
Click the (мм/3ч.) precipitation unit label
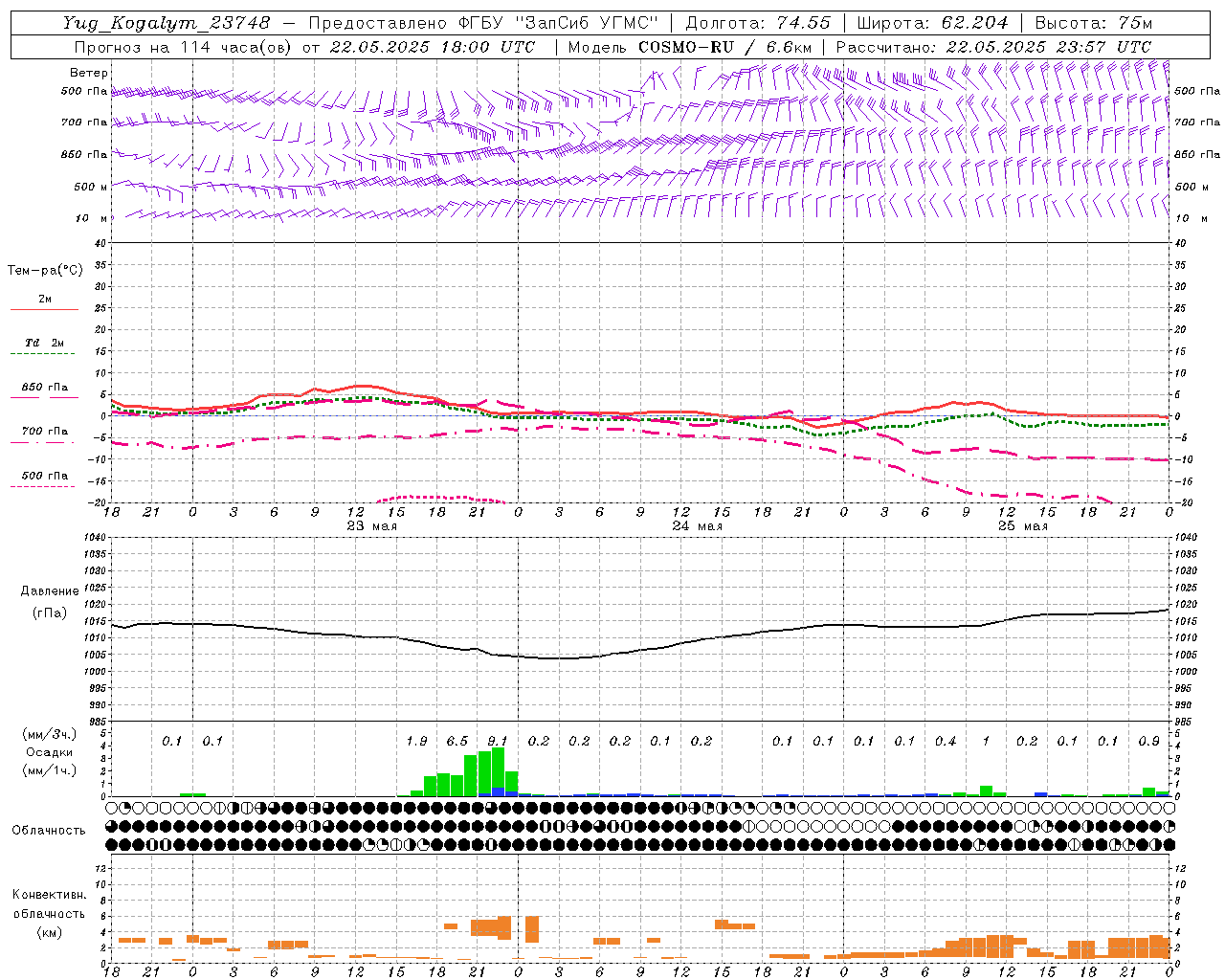click(x=50, y=734)
